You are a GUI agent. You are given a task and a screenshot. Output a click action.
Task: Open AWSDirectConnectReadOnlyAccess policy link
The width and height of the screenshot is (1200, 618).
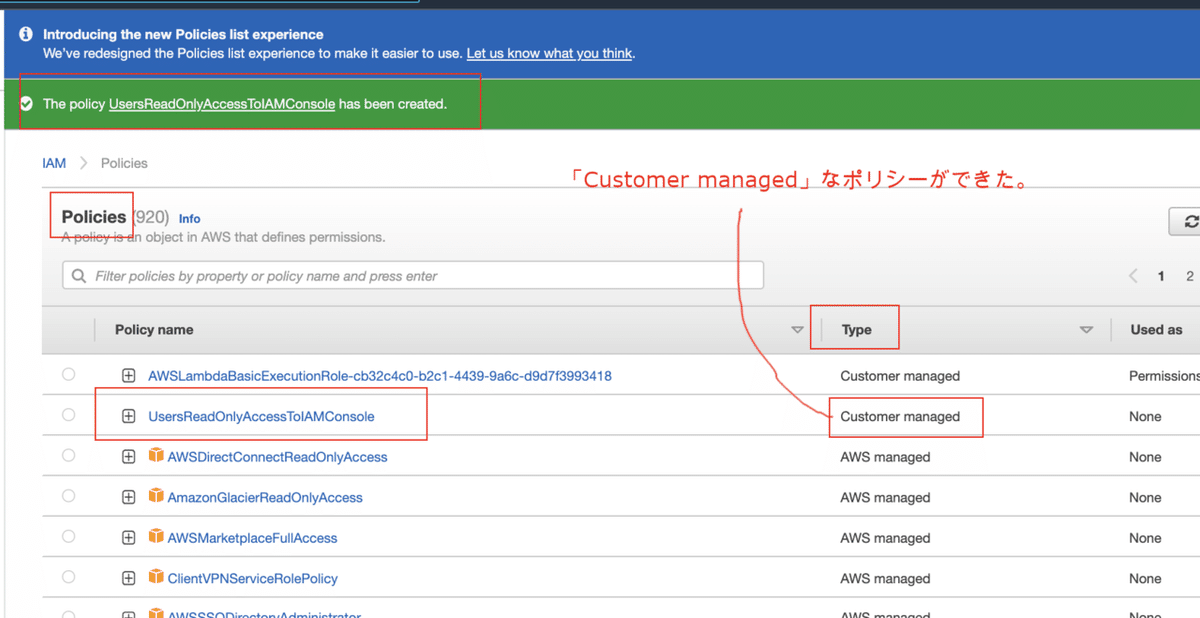pos(277,457)
